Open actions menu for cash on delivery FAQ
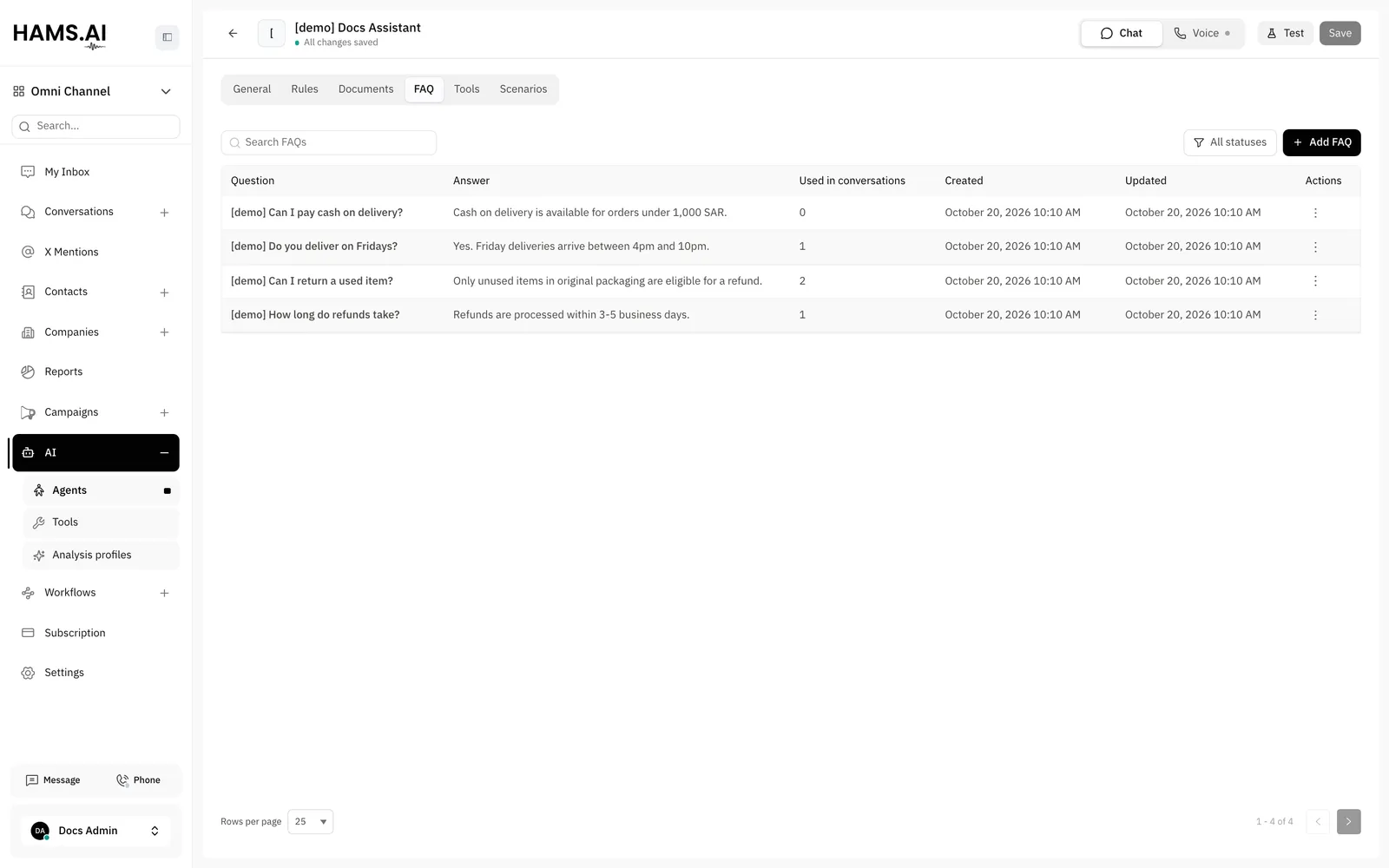This screenshot has width=1389, height=868. pos(1315,213)
